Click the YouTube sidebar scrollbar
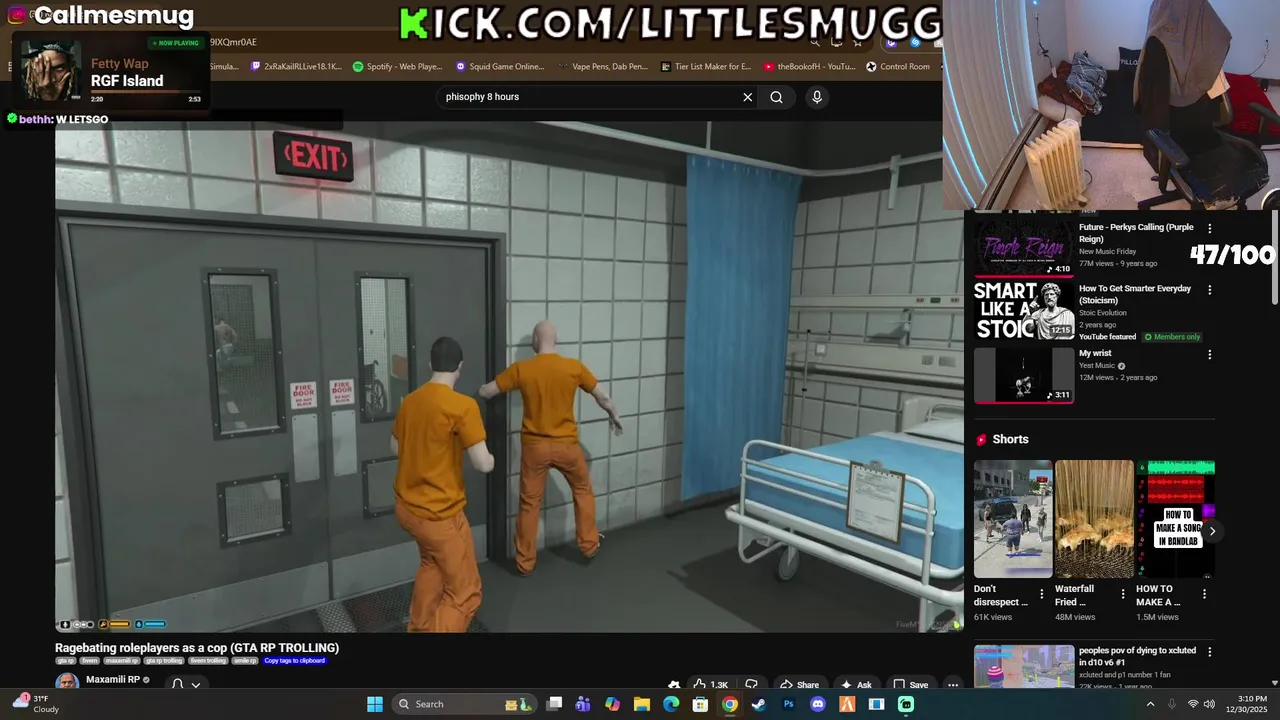1280x720 pixels. click(x=1274, y=257)
